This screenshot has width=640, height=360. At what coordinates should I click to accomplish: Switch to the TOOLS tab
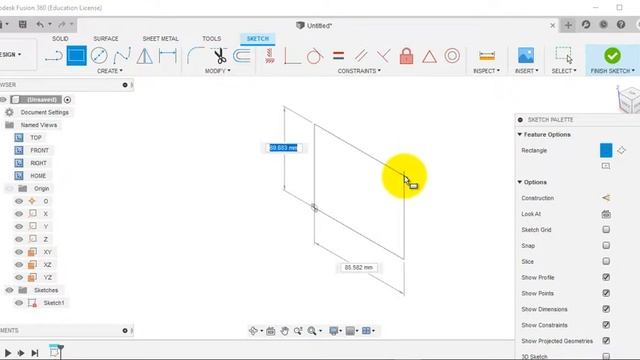click(x=211, y=38)
